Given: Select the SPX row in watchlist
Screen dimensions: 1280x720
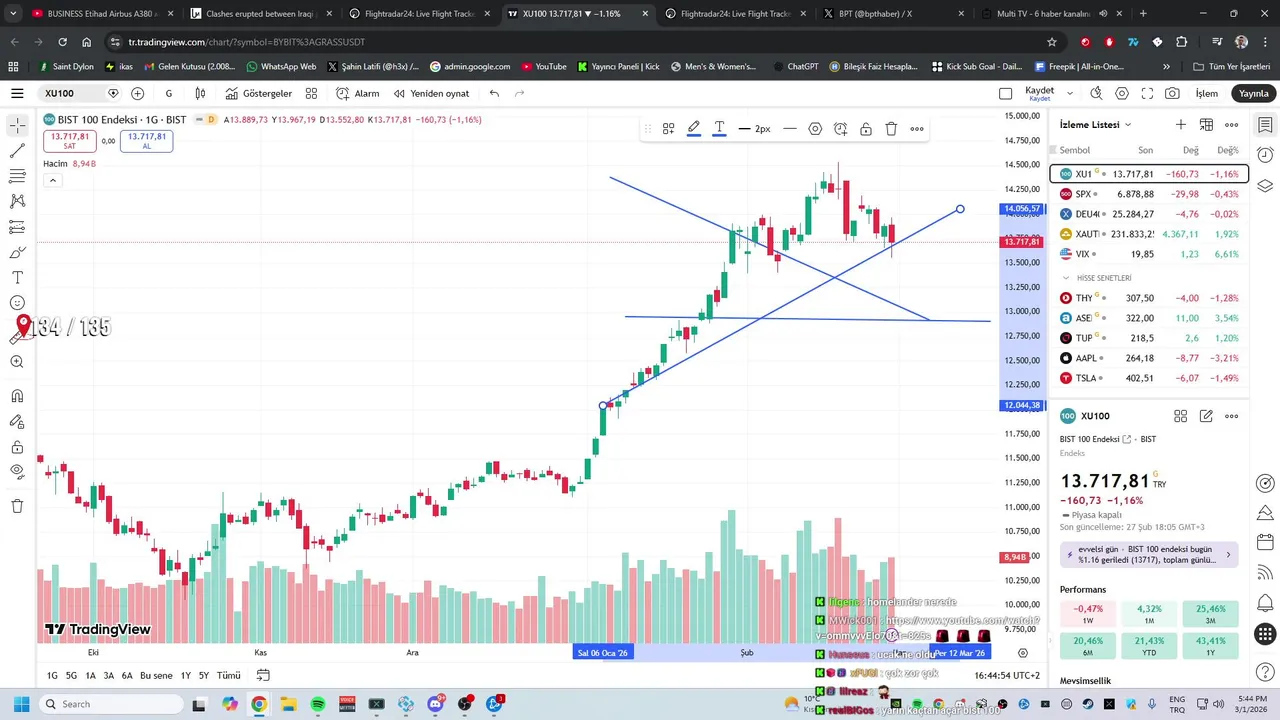Looking at the screenshot, I should pyautogui.click(x=1149, y=194).
